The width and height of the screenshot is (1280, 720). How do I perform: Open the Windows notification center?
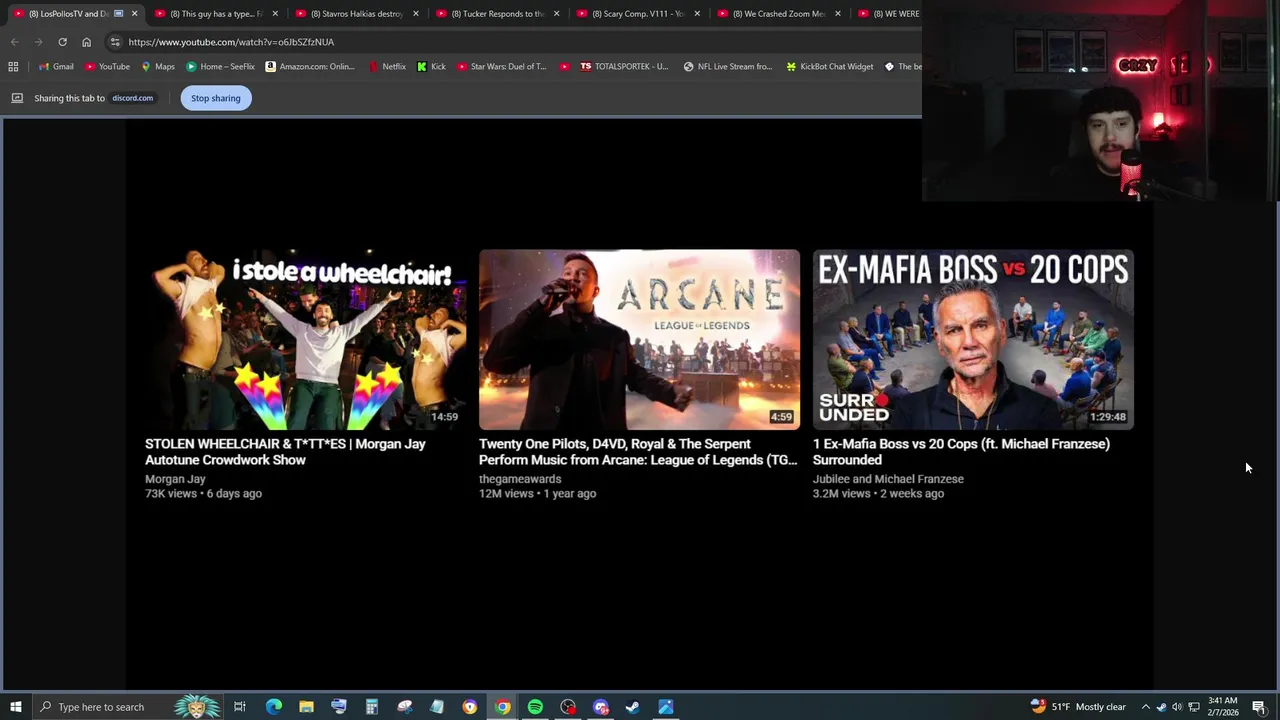(x=1259, y=707)
